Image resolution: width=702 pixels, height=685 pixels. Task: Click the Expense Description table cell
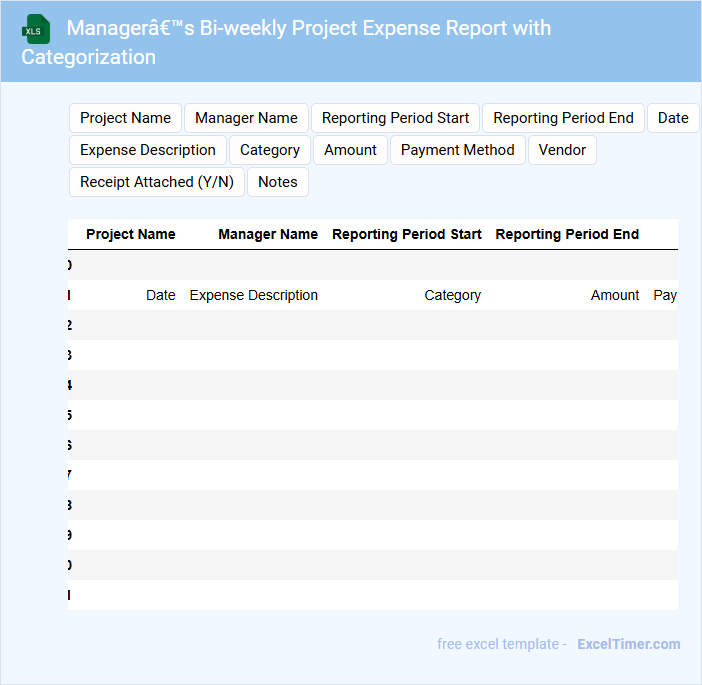click(254, 295)
